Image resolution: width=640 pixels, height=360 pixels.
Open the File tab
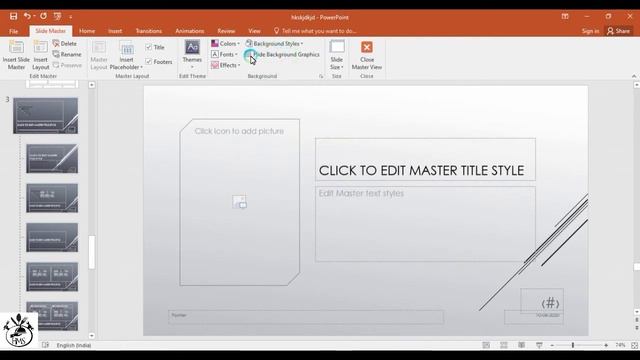click(13, 31)
